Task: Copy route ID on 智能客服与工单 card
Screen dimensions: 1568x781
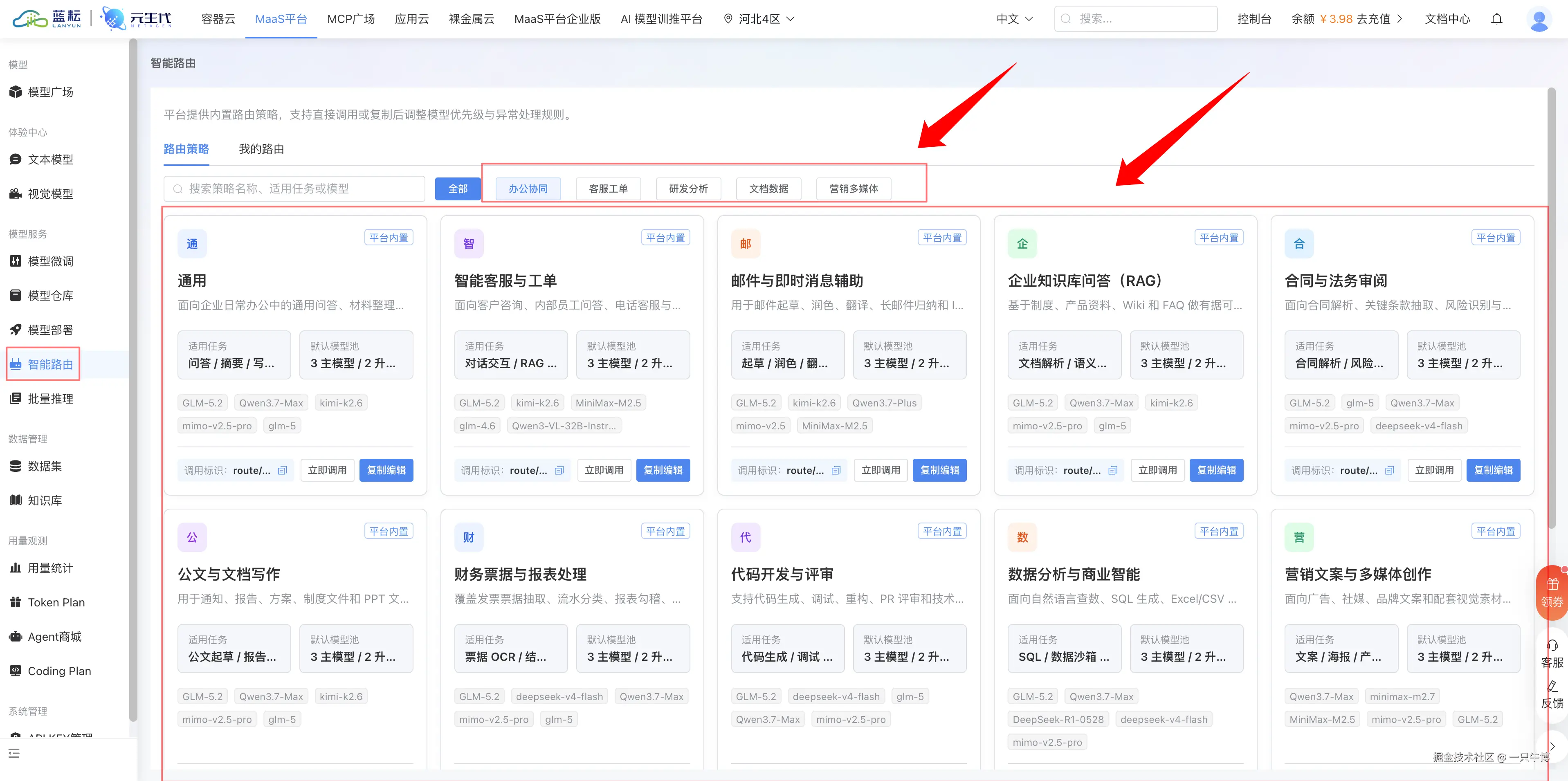Action: pyautogui.click(x=559, y=471)
